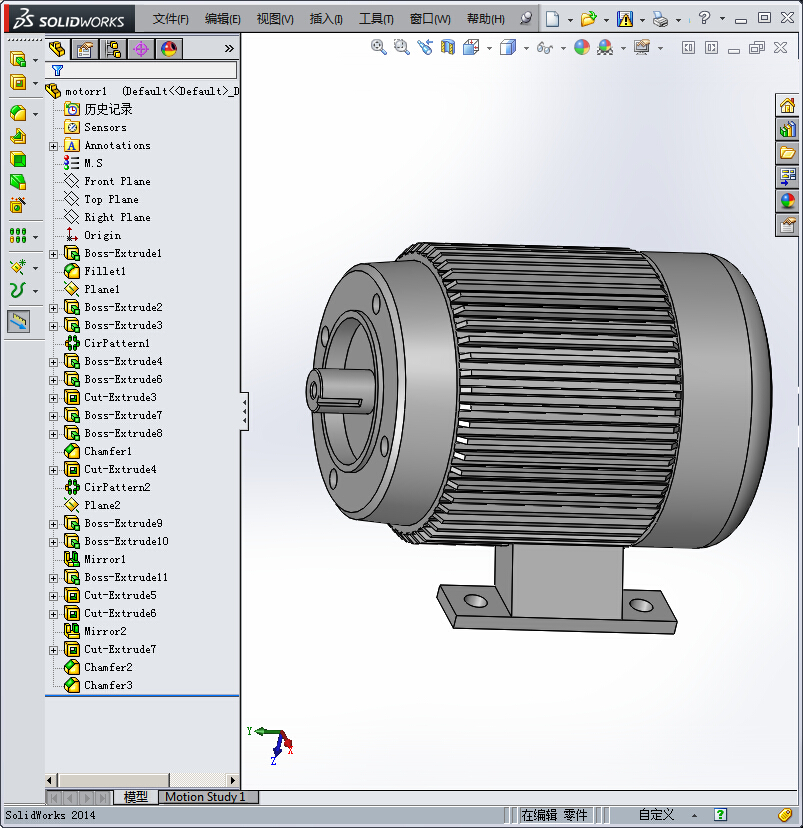The width and height of the screenshot is (803, 828).
Task: Click the Section View icon
Action: point(448,47)
